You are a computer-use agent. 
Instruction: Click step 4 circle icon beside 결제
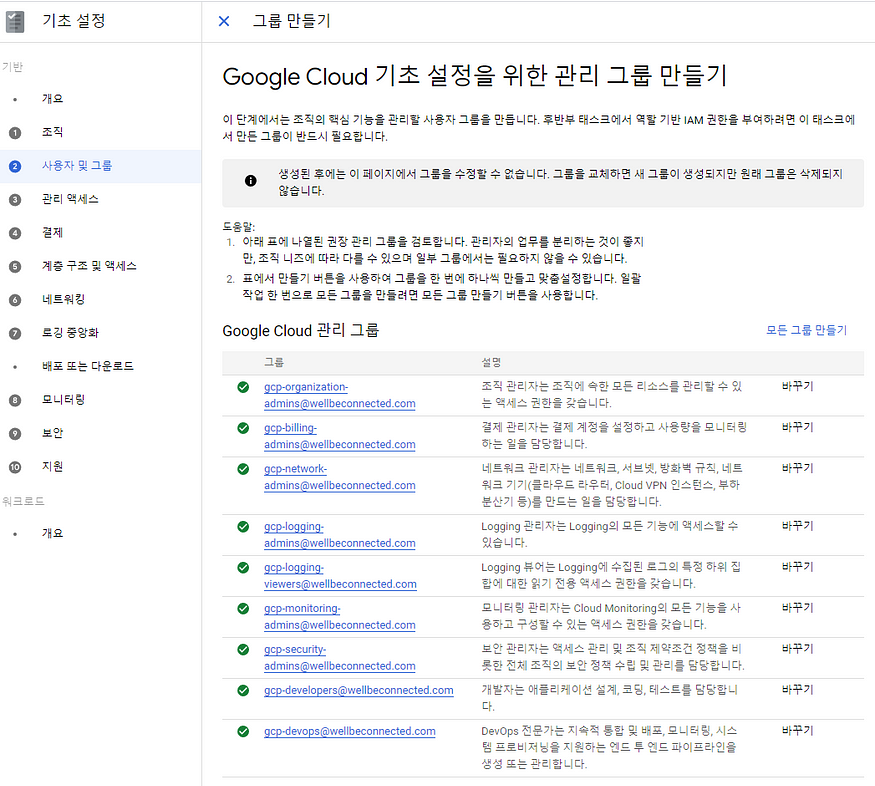(15, 233)
